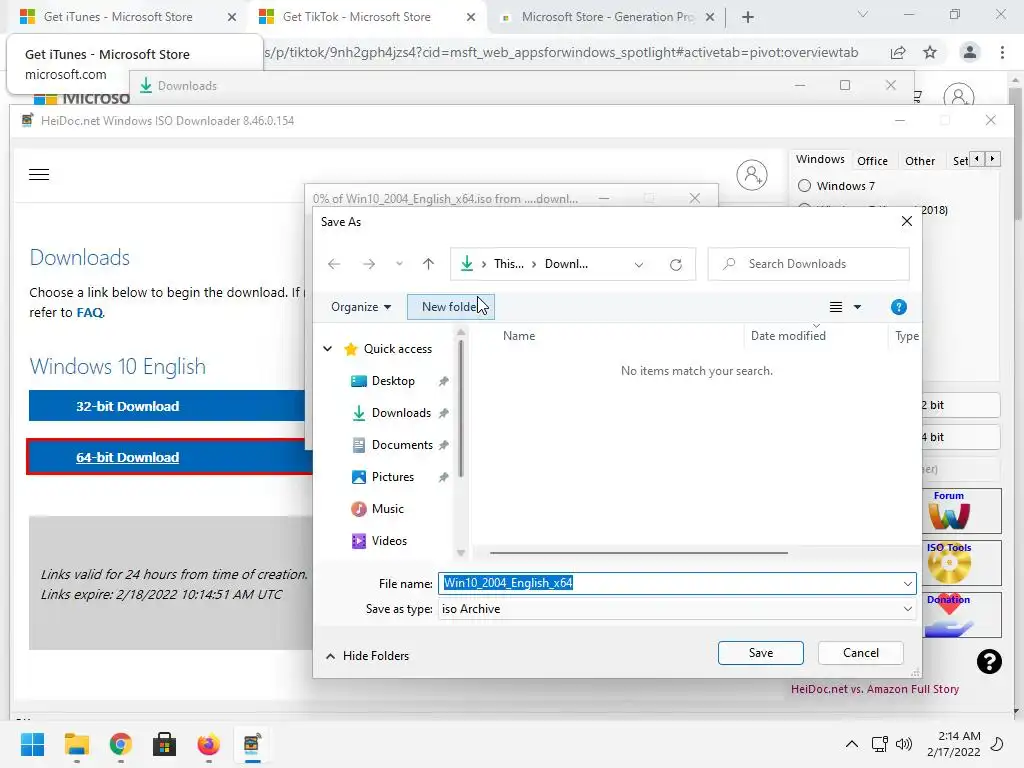1024x768 pixels.
Task: Click the Search Downloads field
Action: tap(808, 264)
